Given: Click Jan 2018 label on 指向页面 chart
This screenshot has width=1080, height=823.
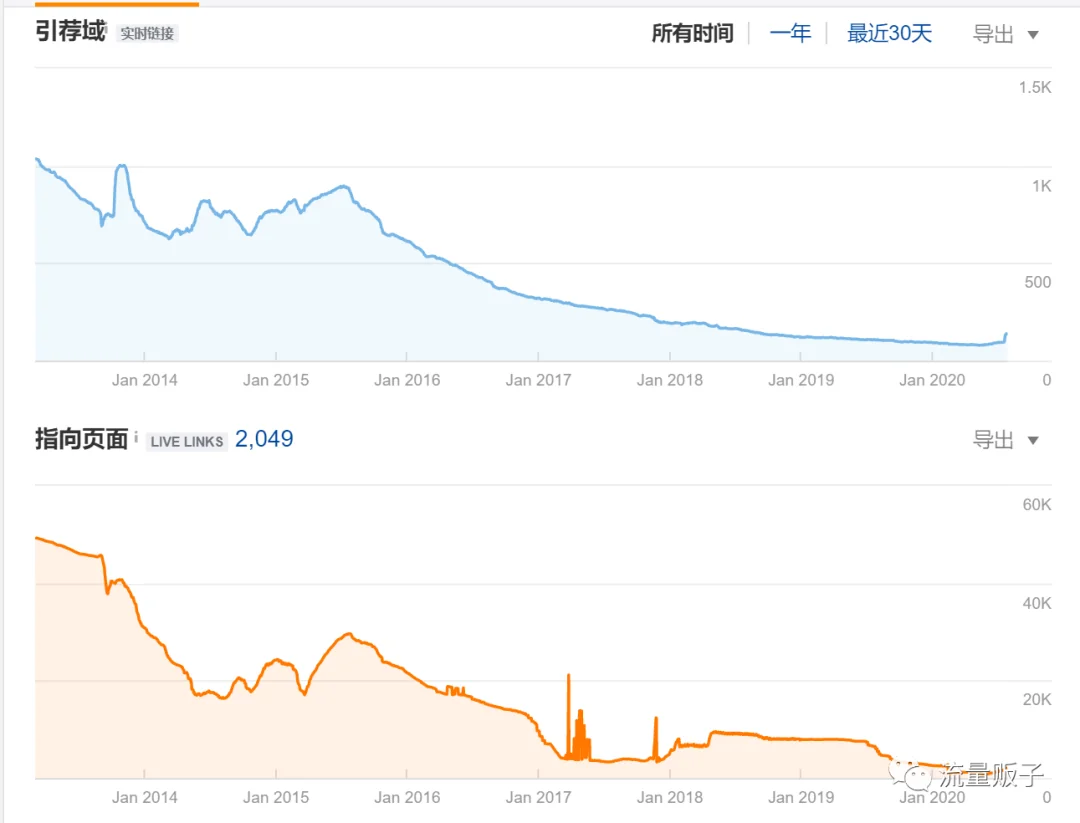Looking at the screenshot, I should tap(669, 798).
